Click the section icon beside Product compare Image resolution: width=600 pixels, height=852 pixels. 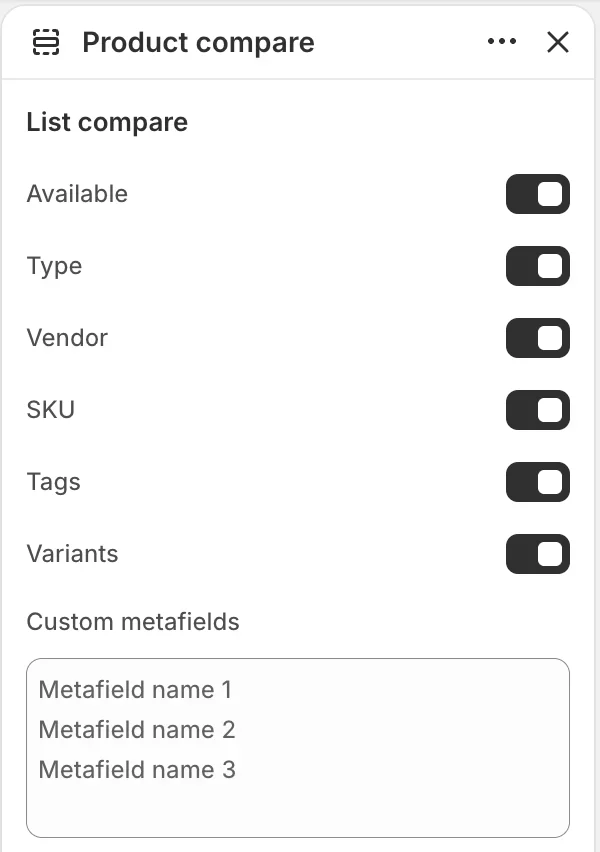(x=46, y=42)
